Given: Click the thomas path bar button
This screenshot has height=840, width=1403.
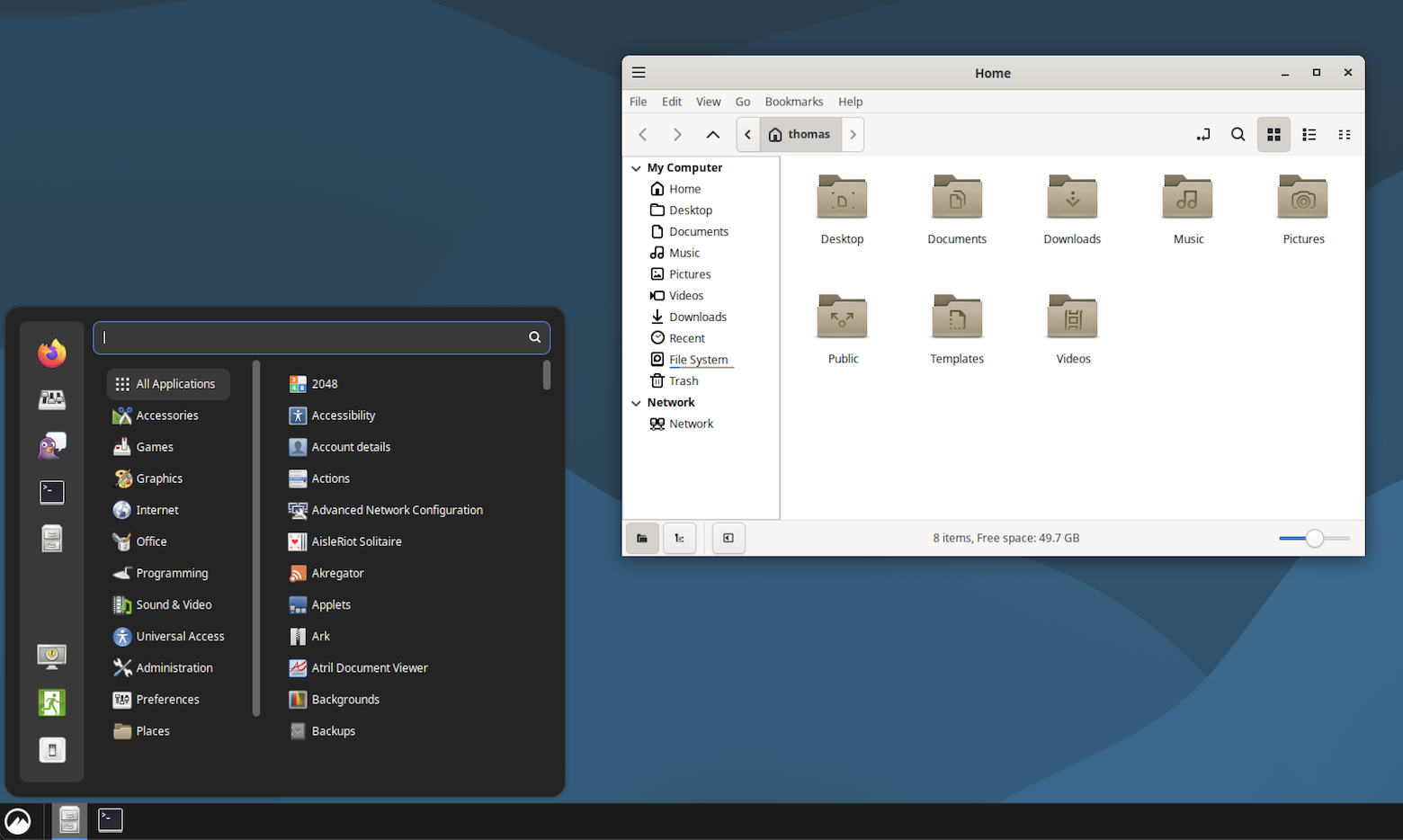Looking at the screenshot, I should (800, 135).
